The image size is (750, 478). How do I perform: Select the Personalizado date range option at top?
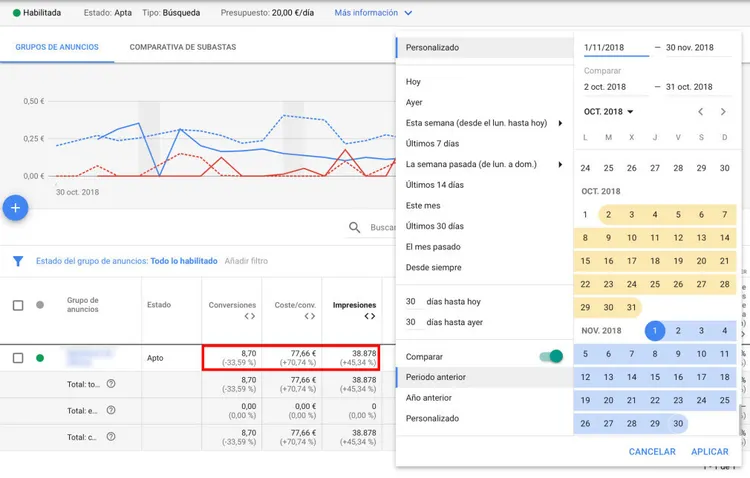(485, 47)
